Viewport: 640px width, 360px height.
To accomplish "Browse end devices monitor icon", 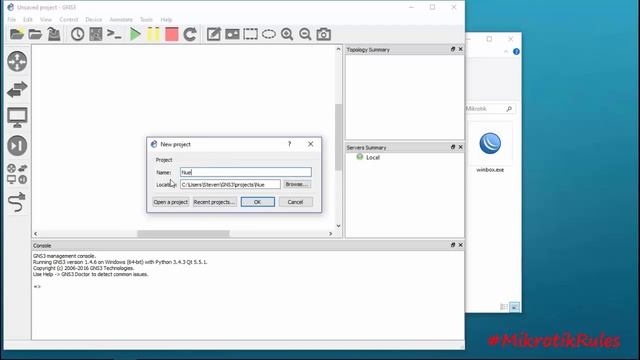I will point(17,118).
